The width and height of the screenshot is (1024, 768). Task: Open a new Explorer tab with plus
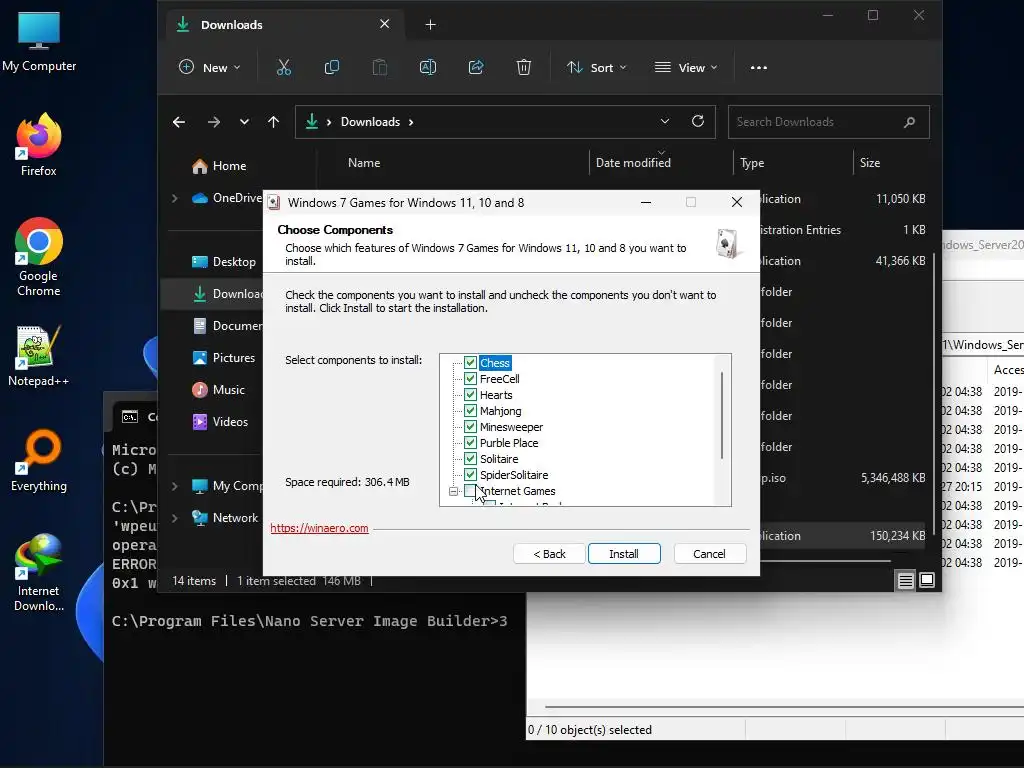430,25
